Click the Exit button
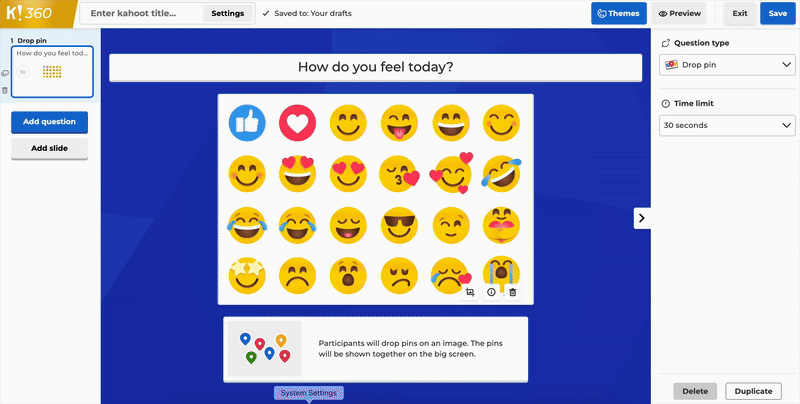Viewport: 800px width, 404px height. point(740,14)
